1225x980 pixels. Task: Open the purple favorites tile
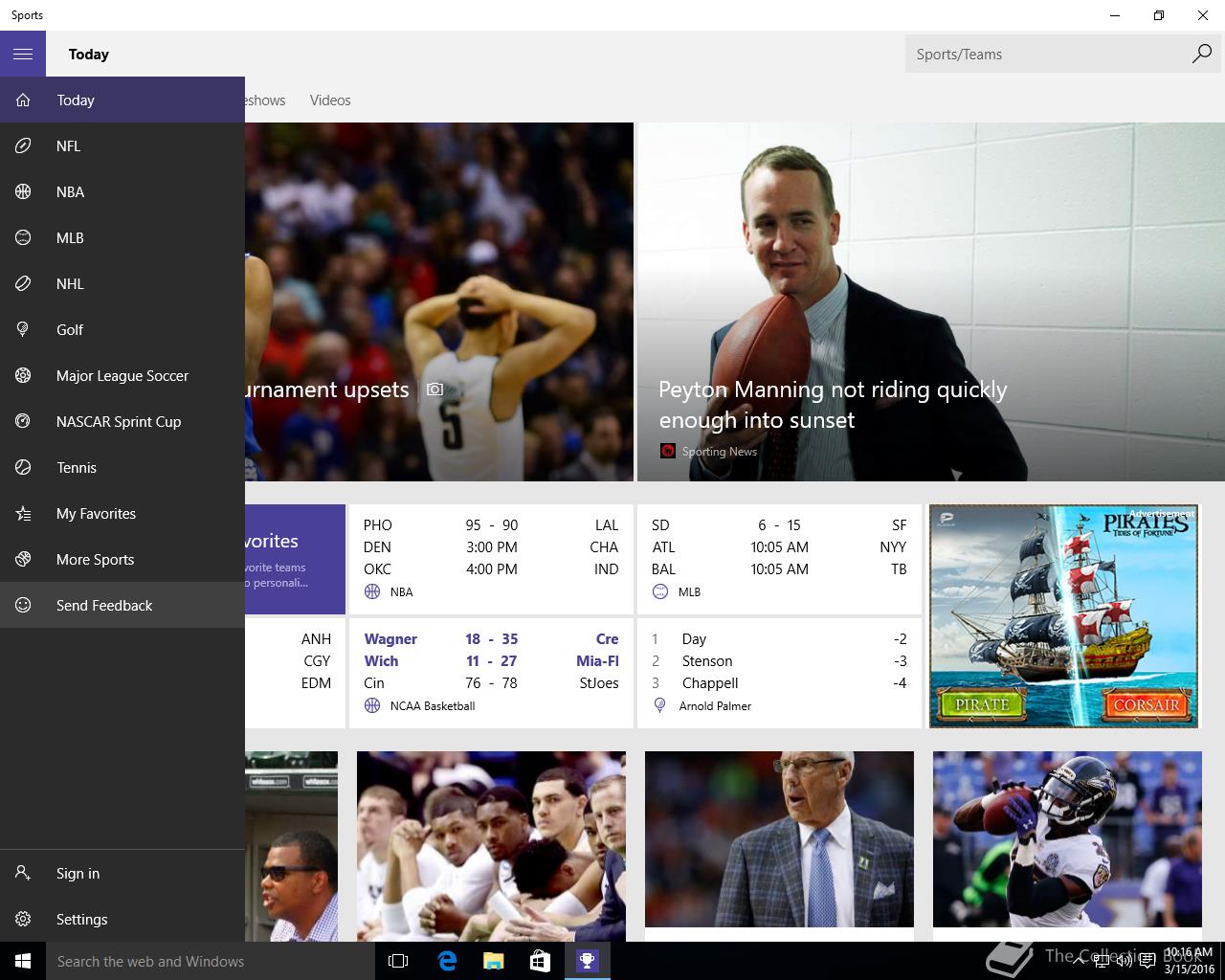(x=295, y=559)
